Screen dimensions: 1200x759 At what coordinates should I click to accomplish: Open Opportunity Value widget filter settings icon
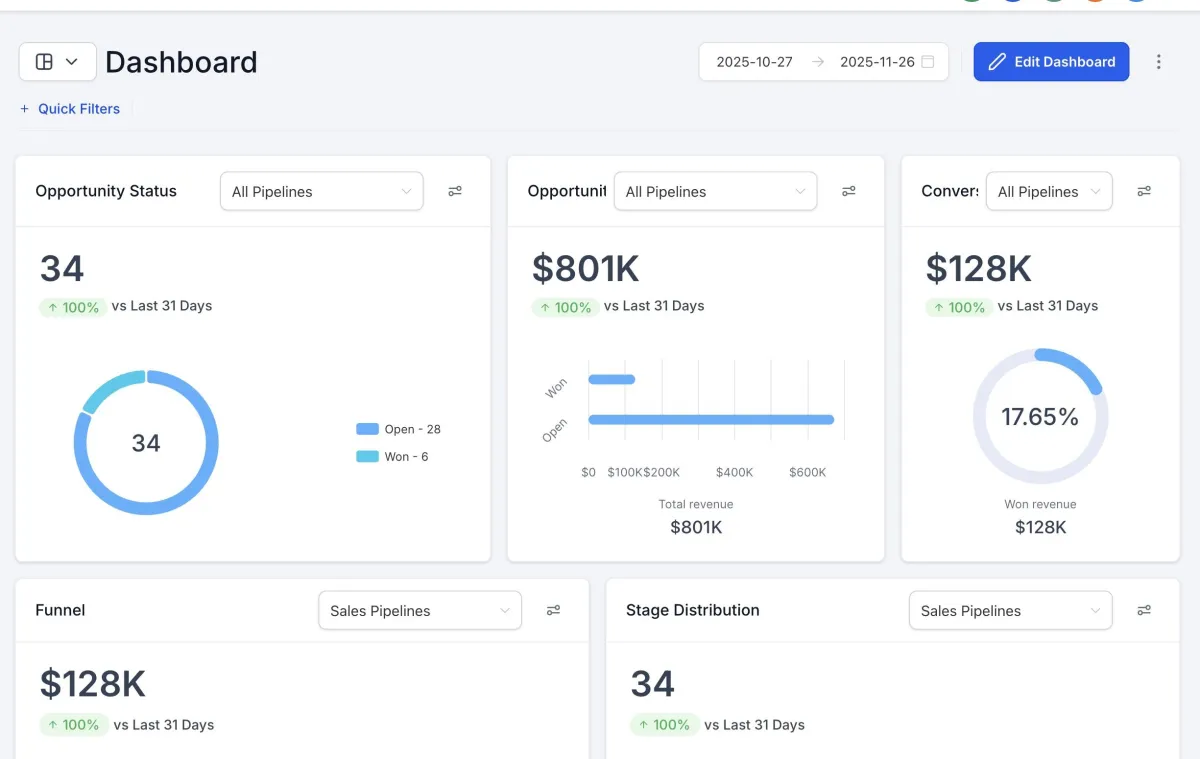849,191
